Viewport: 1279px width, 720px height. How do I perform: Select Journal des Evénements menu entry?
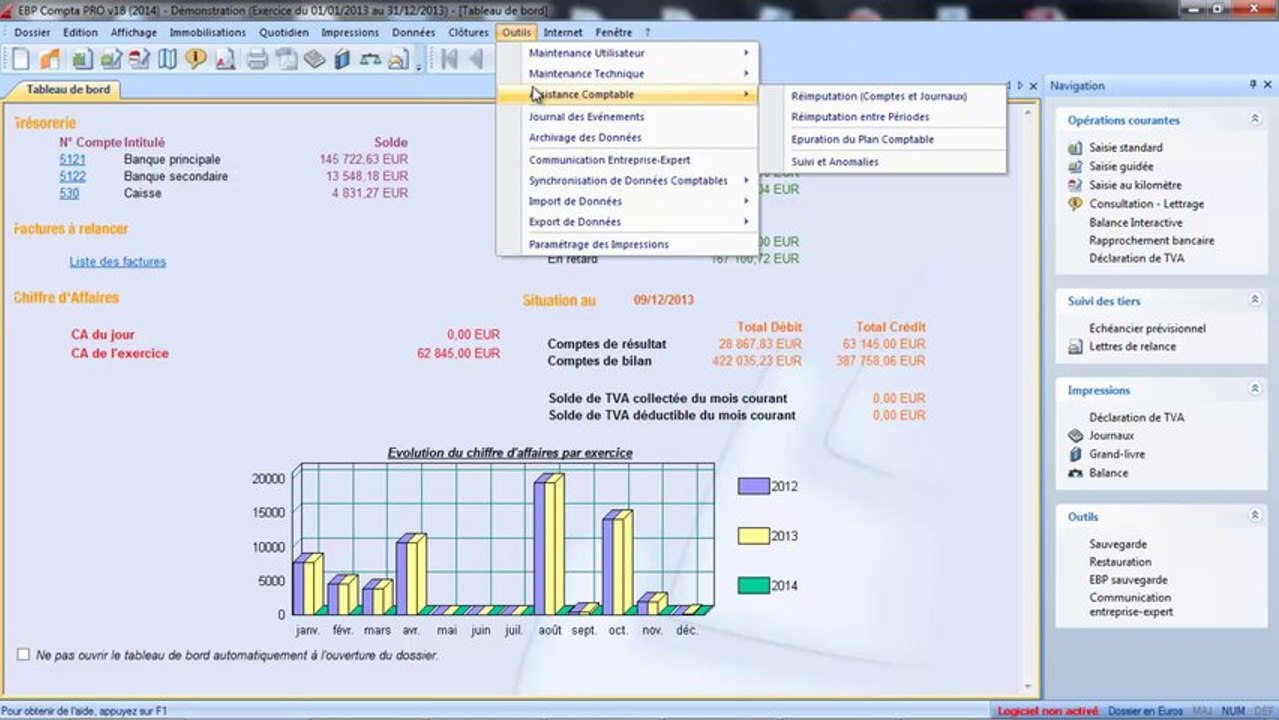click(x=586, y=117)
